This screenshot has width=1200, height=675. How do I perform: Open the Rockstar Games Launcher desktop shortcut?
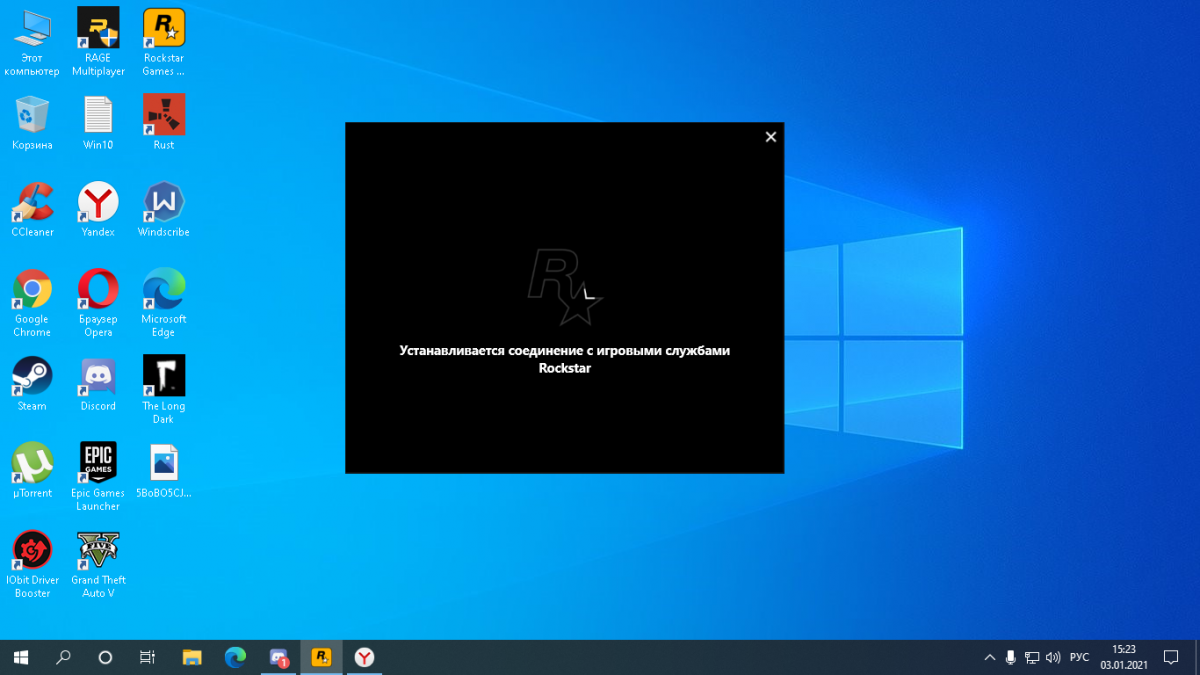pyautogui.click(x=163, y=30)
